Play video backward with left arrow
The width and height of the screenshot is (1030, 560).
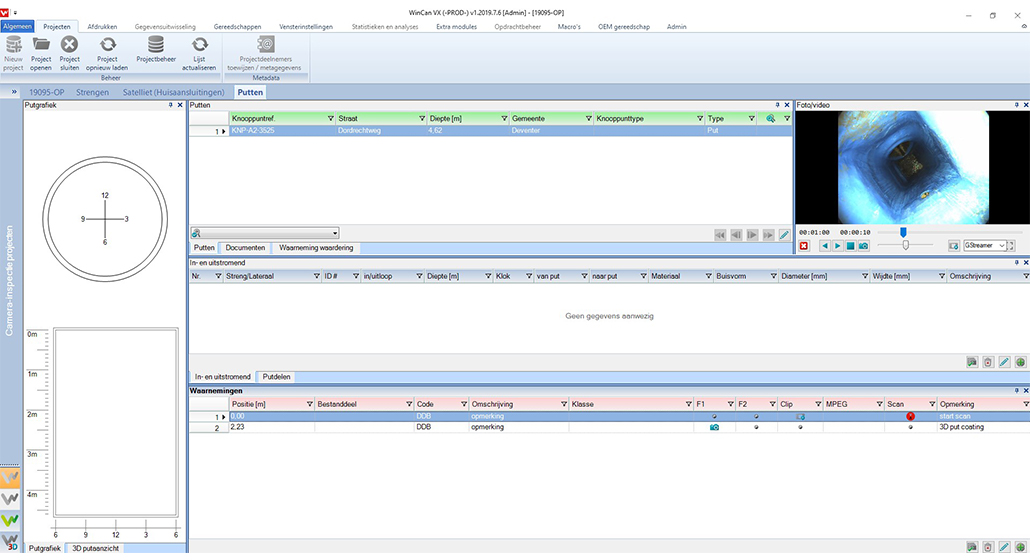825,246
